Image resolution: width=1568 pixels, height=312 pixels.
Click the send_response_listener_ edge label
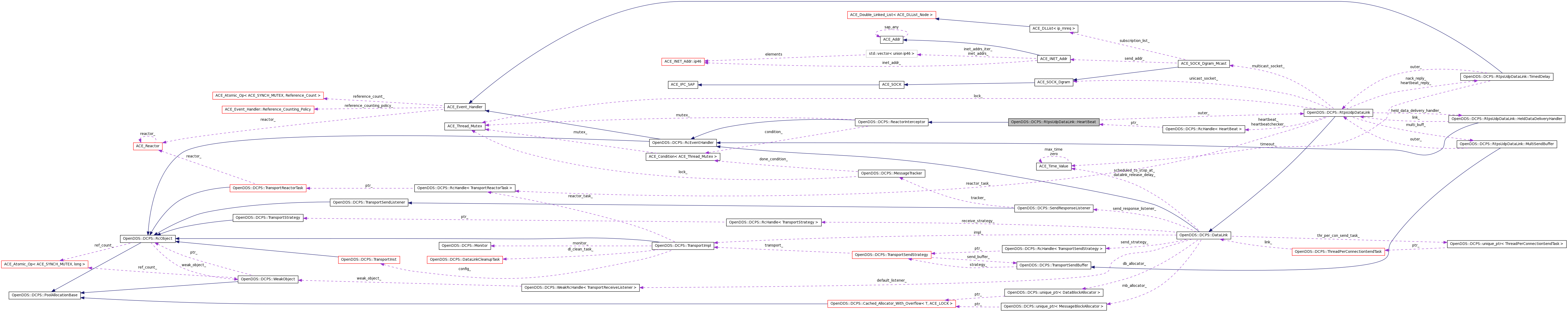click(x=1134, y=209)
